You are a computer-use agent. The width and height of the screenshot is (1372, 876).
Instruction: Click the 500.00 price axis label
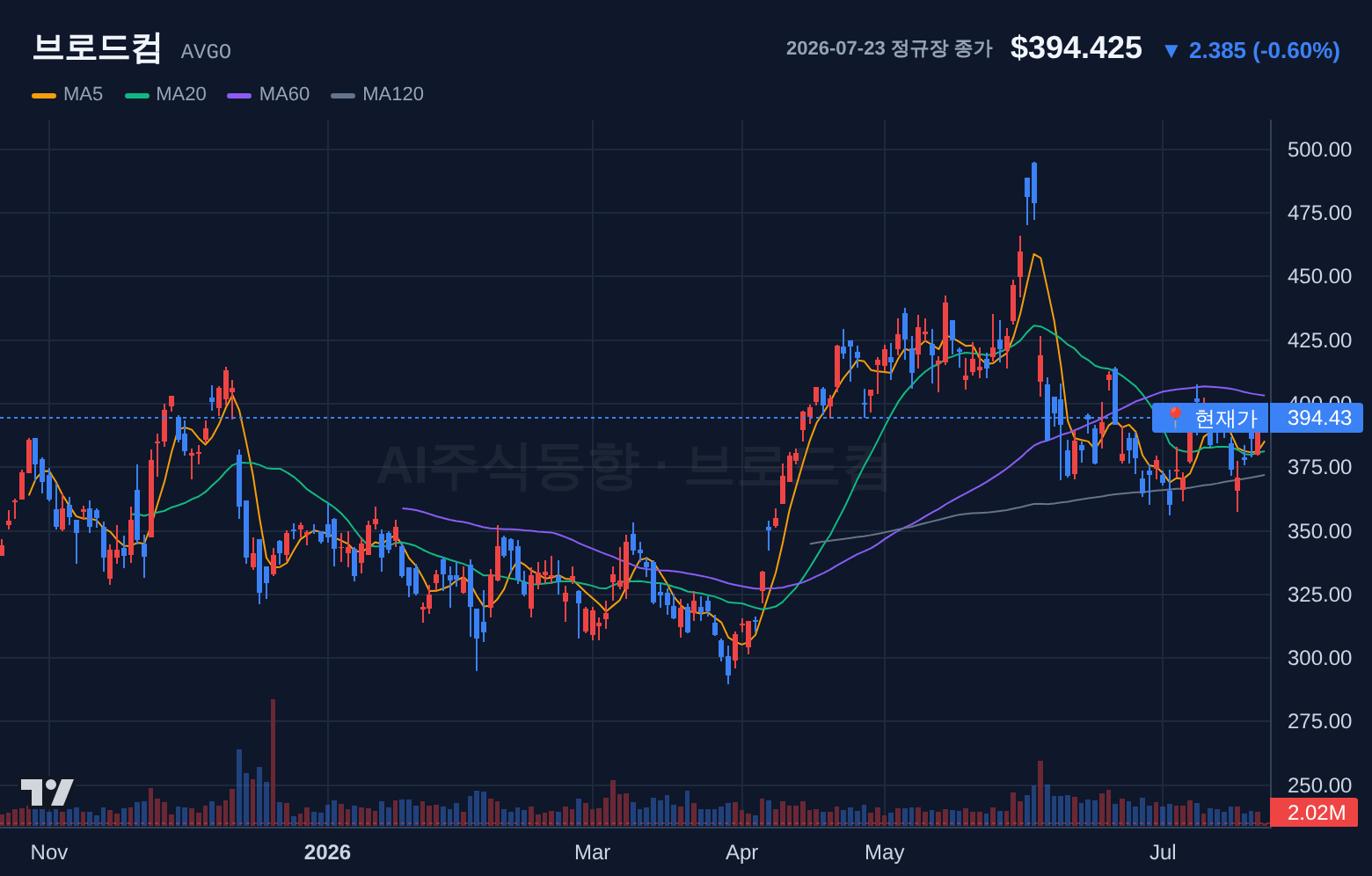coord(1319,150)
